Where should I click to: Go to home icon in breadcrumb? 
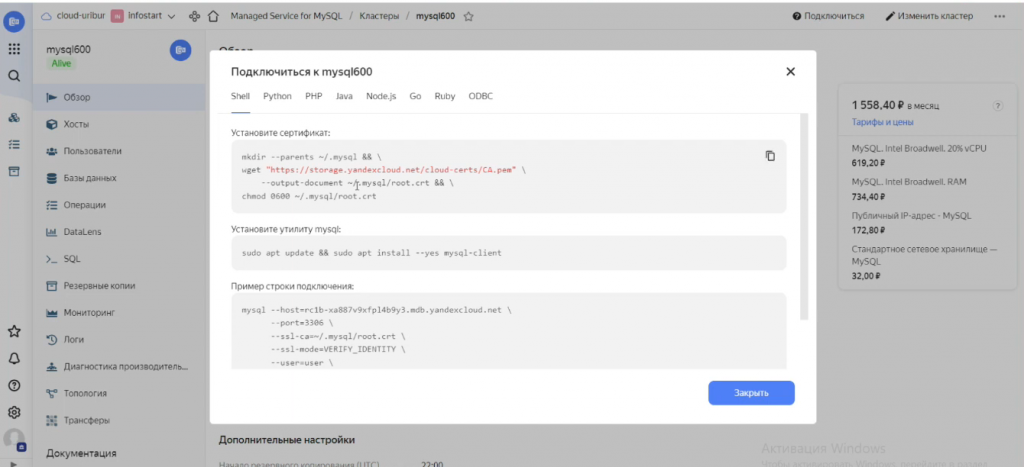[x=213, y=16]
